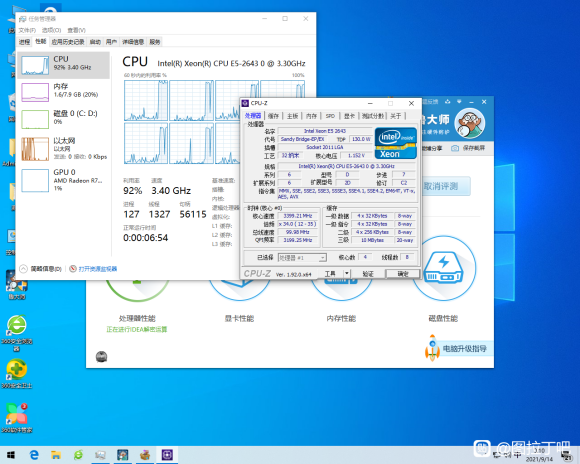Screen dimensions: 580x464
Task: Switch to the 内存 tab in CPU-Z
Action: coord(311,116)
